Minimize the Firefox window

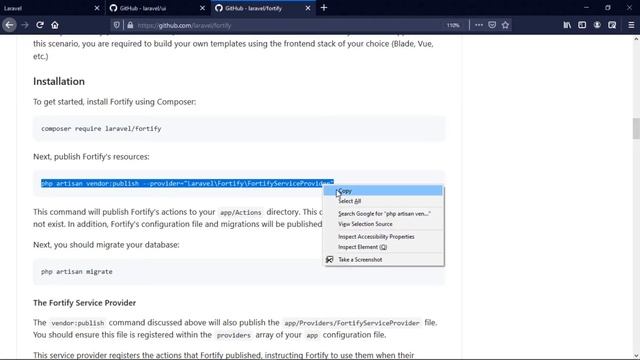586,8
